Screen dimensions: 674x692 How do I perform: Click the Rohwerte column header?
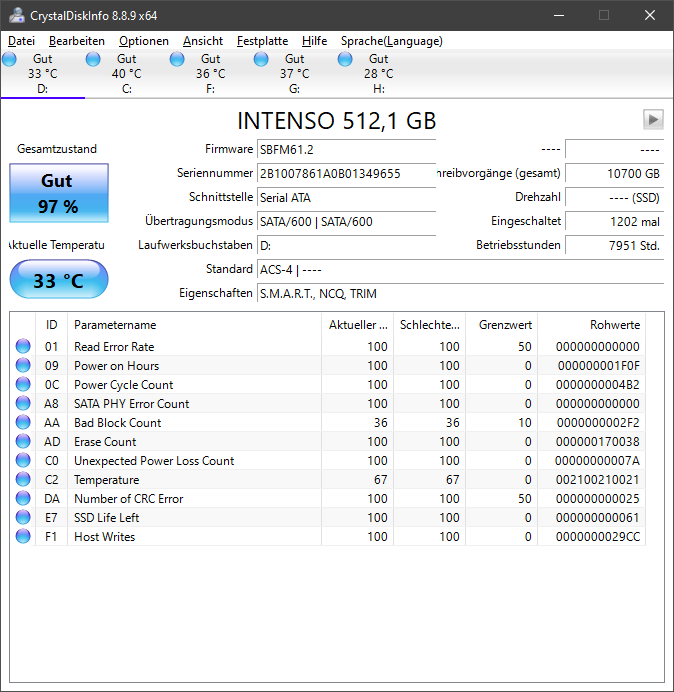coord(591,325)
